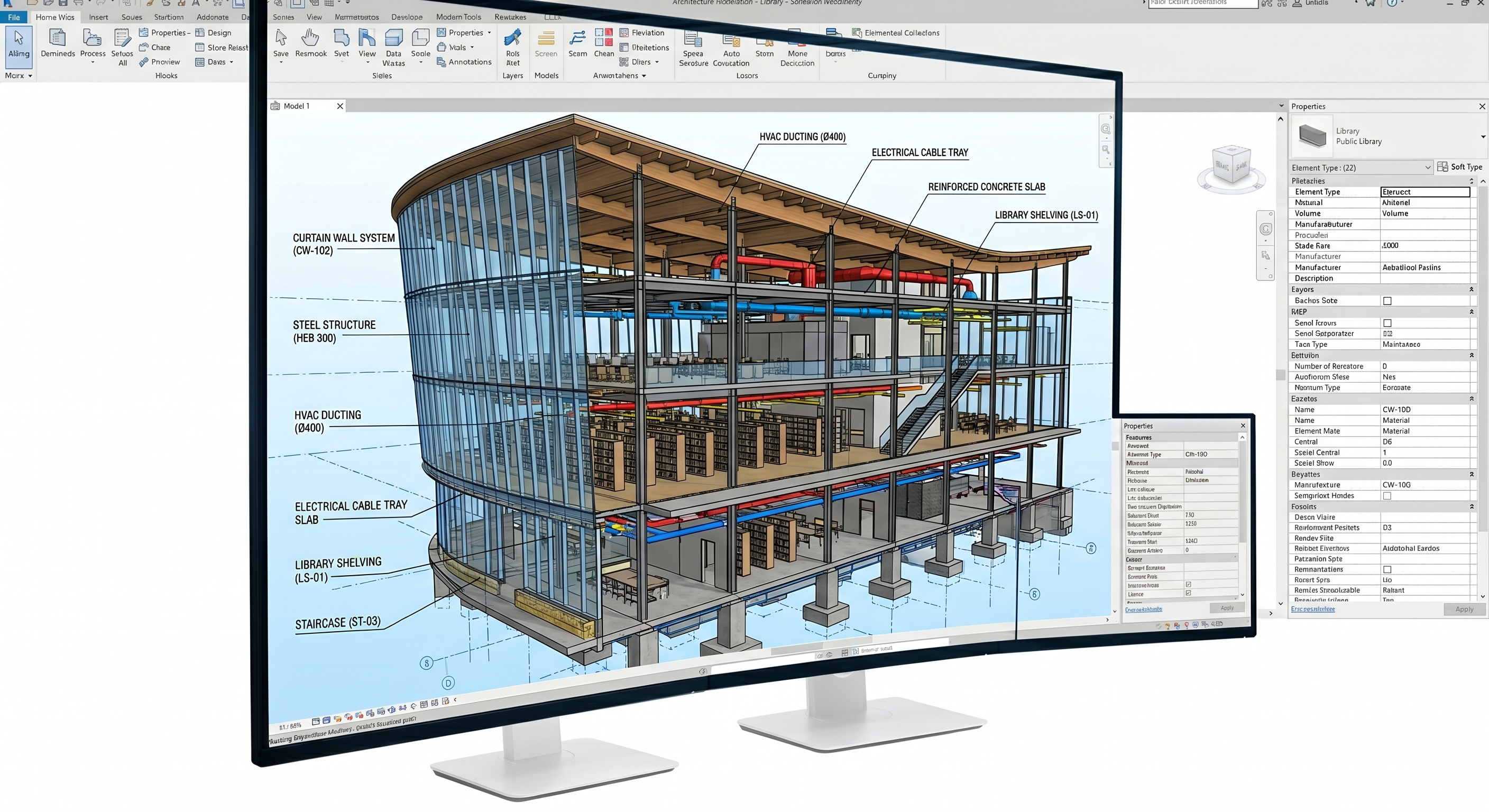Click the Save tool icon

click(x=281, y=39)
